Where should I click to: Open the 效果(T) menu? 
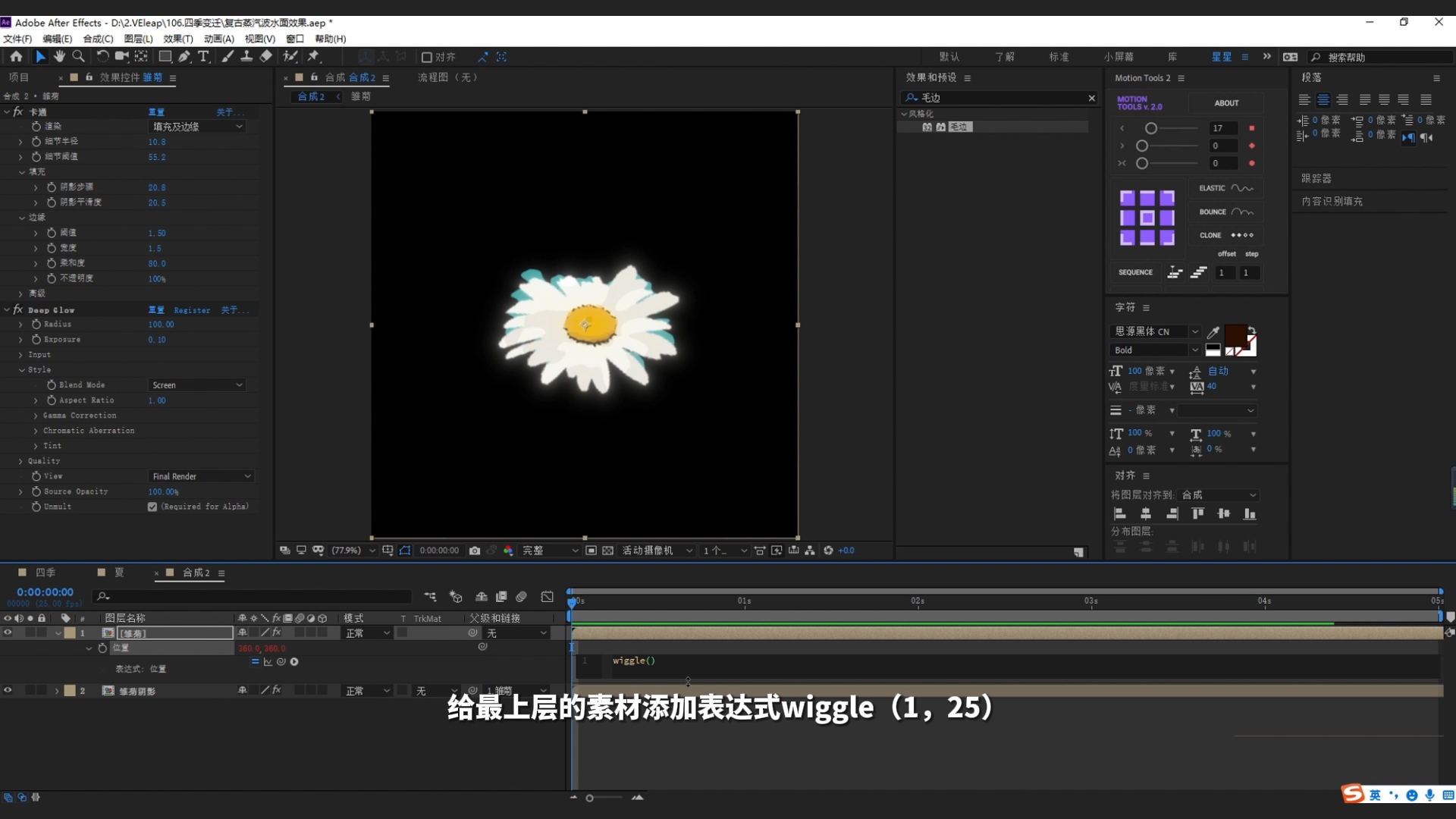tap(179, 39)
